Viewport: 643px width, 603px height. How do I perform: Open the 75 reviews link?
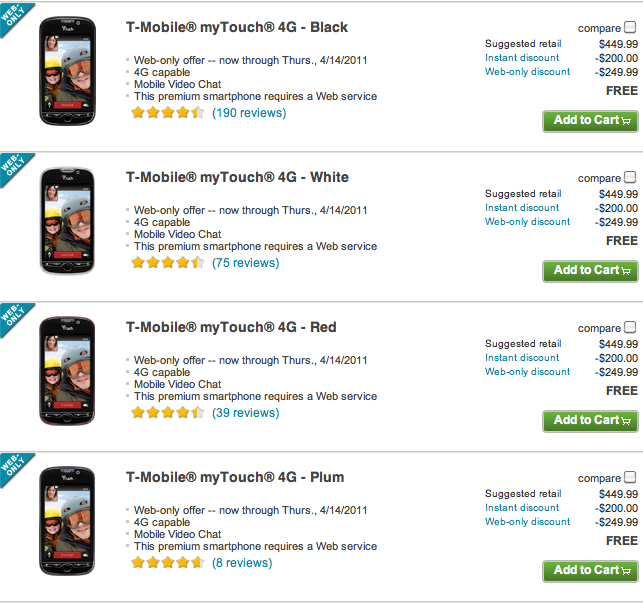[x=245, y=263]
